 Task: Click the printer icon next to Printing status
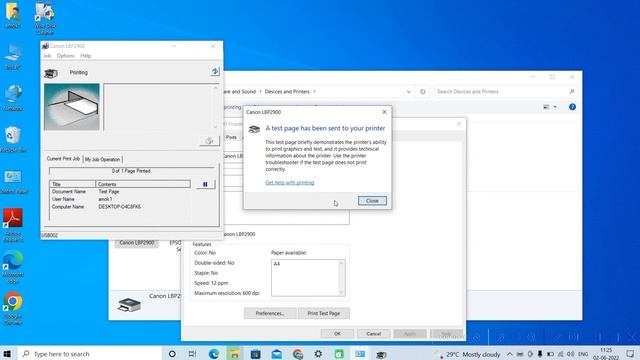51,73
